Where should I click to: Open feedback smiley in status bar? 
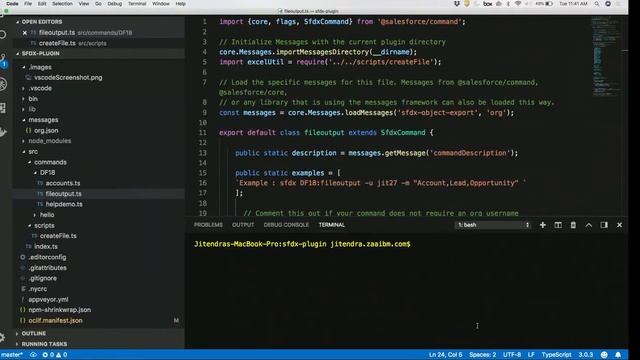point(604,355)
